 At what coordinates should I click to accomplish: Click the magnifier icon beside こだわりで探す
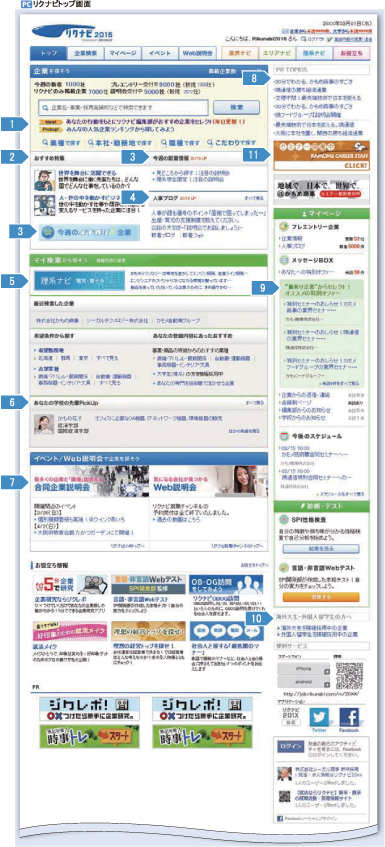click(209, 143)
